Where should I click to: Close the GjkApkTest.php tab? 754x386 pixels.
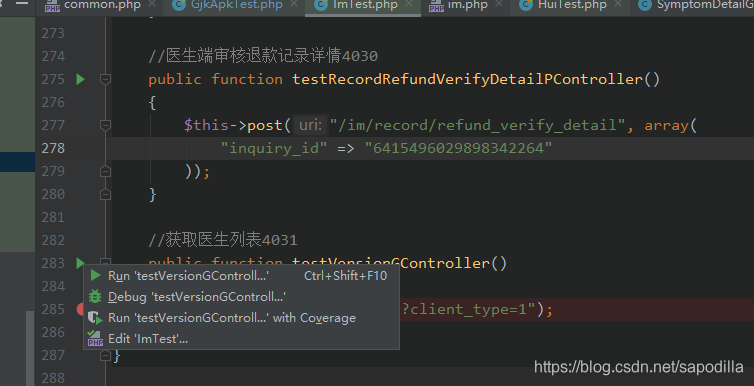293,5
